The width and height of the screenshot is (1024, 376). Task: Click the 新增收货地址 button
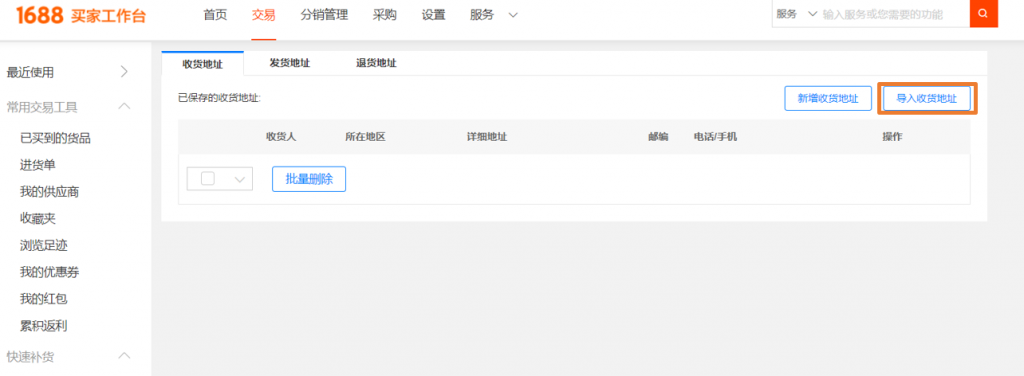click(828, 99)
